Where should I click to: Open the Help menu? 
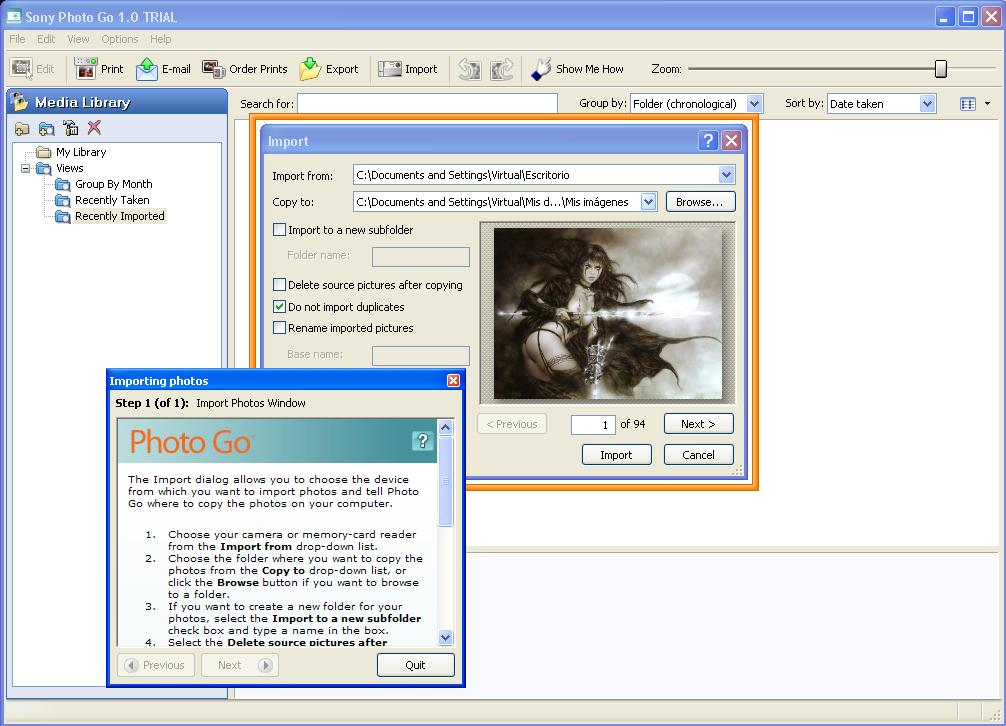tap(160, 39)
